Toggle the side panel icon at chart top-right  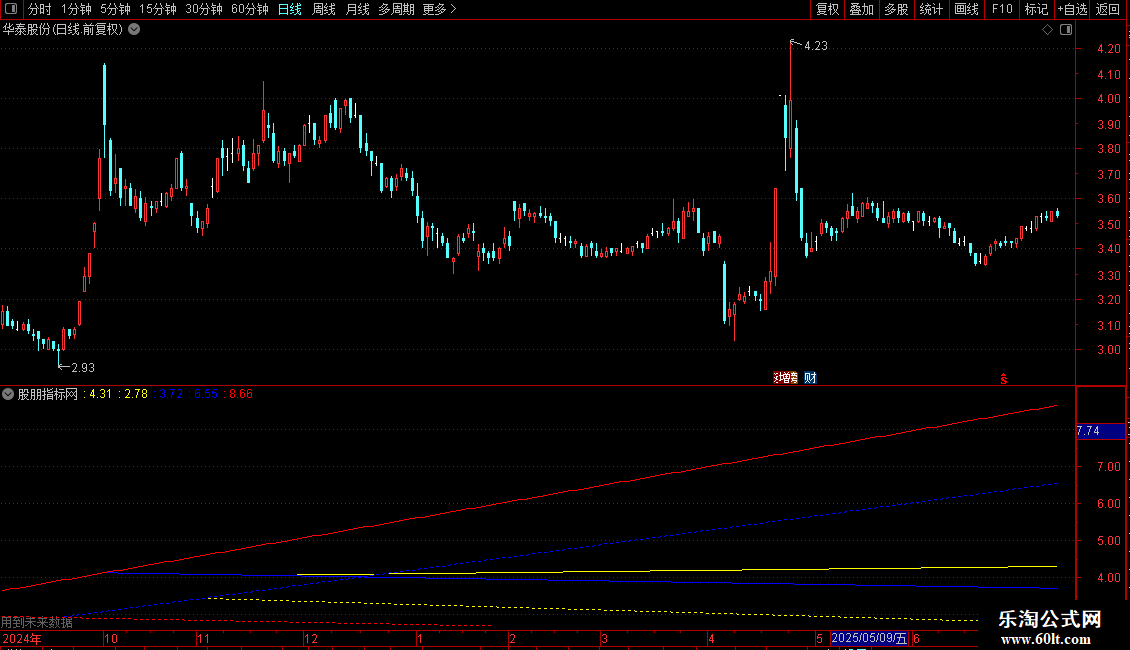pos(1066,30)
